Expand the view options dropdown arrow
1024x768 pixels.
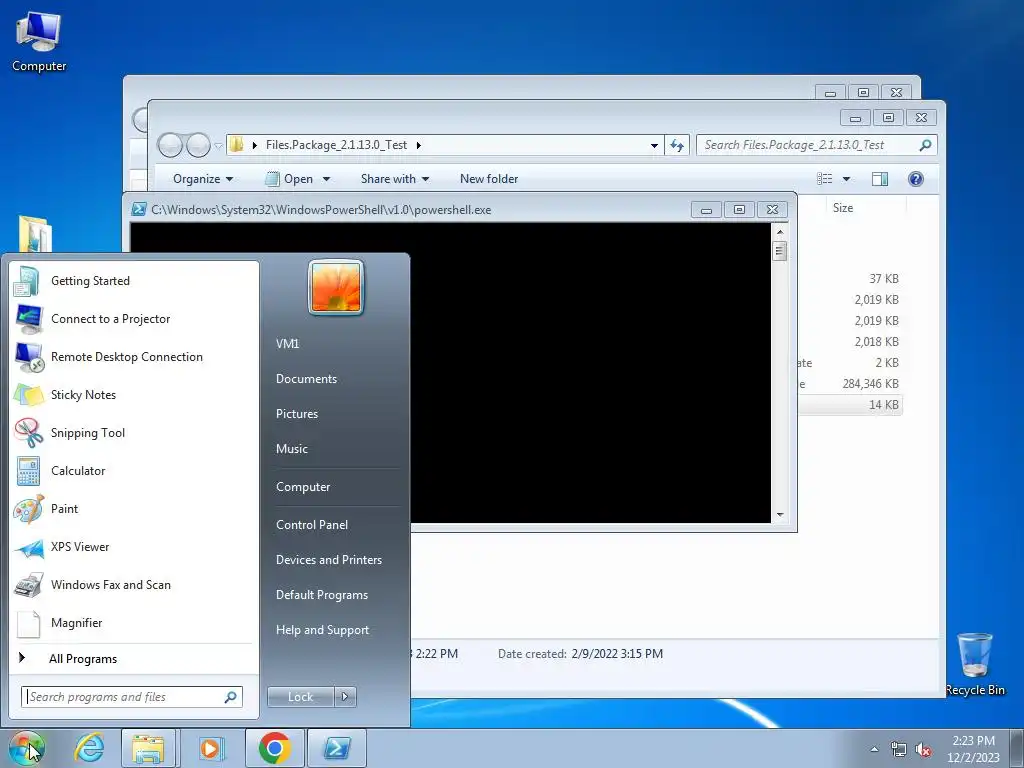[x=846, y=179]
